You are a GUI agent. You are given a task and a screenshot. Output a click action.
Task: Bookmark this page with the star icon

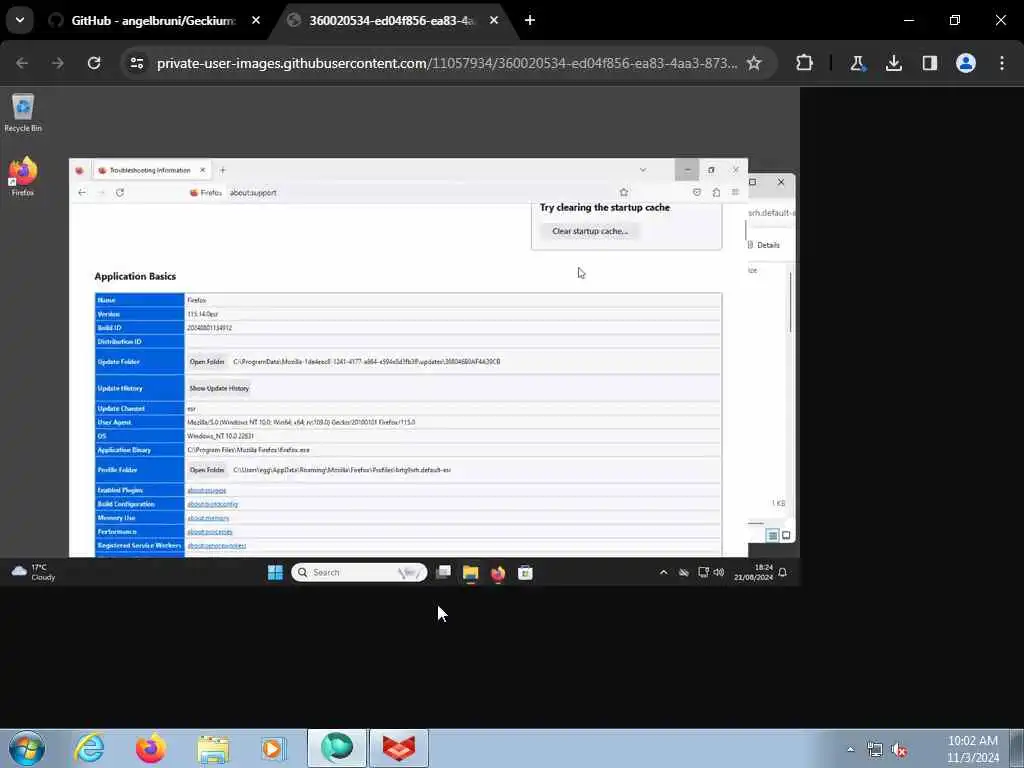(x=754, y=63)
